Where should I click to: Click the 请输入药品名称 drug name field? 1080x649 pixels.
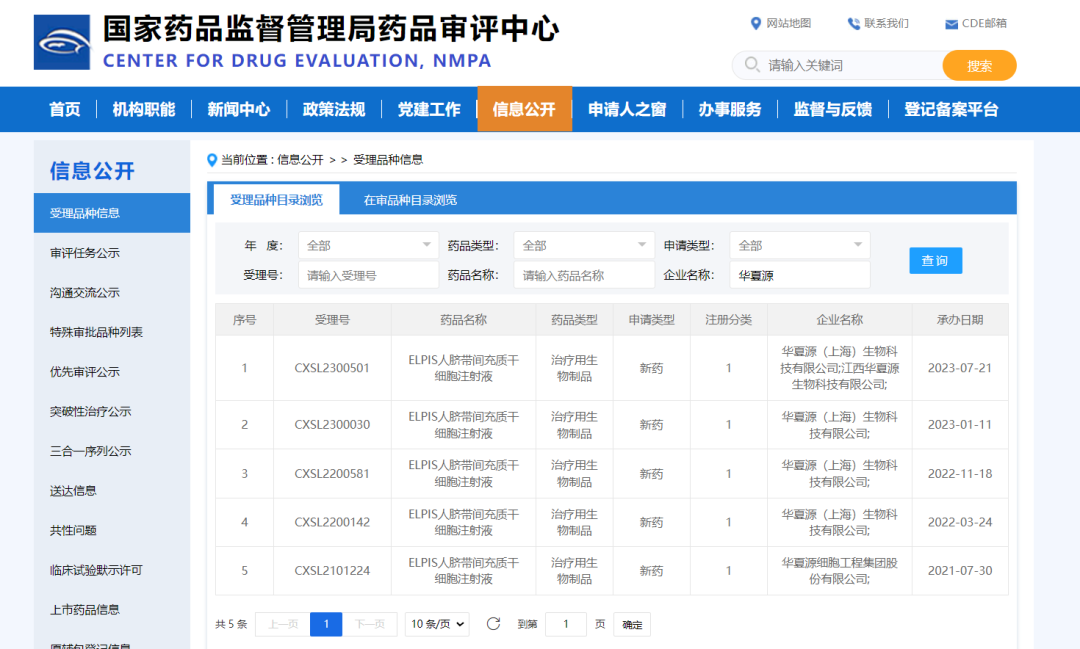[584, 275]
